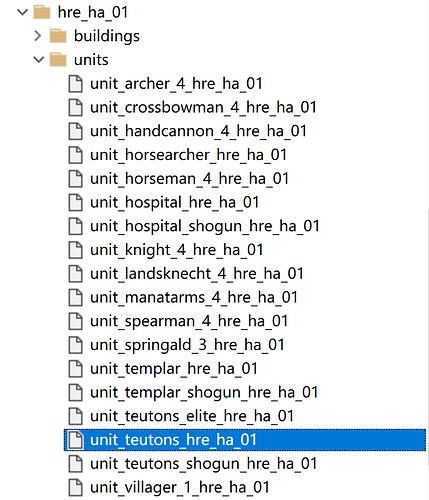The width and height of the screenshot is (429, 500).
Task: Click file icon for selected unit_teutons_hre_ha_01
Action: 76,440
